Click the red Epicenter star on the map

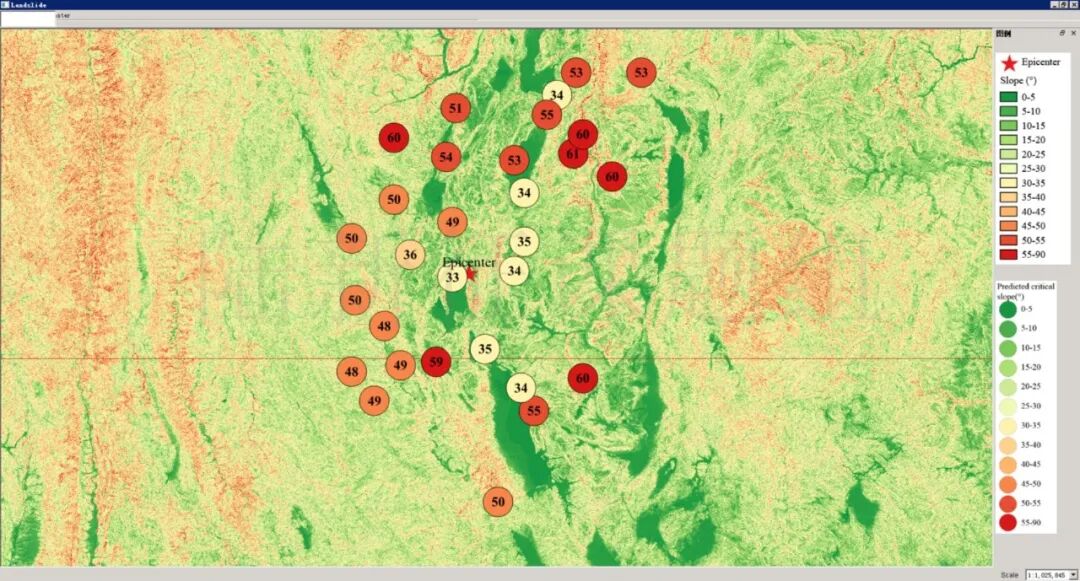coord(471,273)
